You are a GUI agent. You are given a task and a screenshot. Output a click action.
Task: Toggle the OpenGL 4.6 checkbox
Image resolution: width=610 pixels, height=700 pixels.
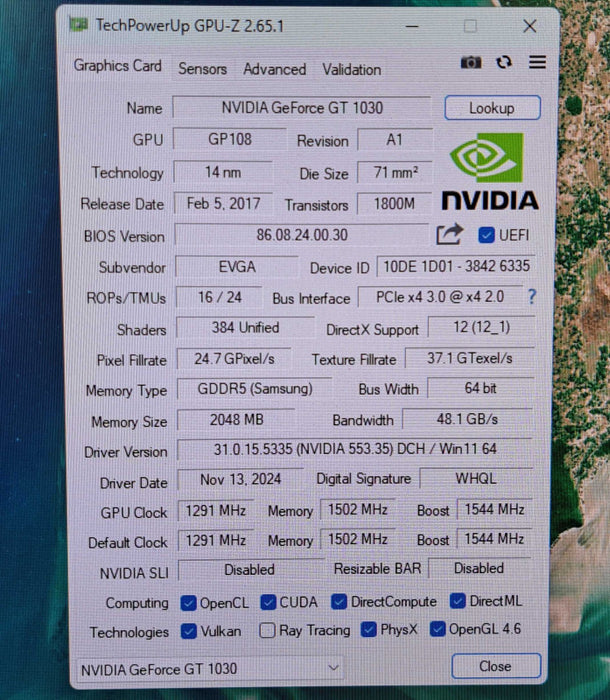click(437, 629)
